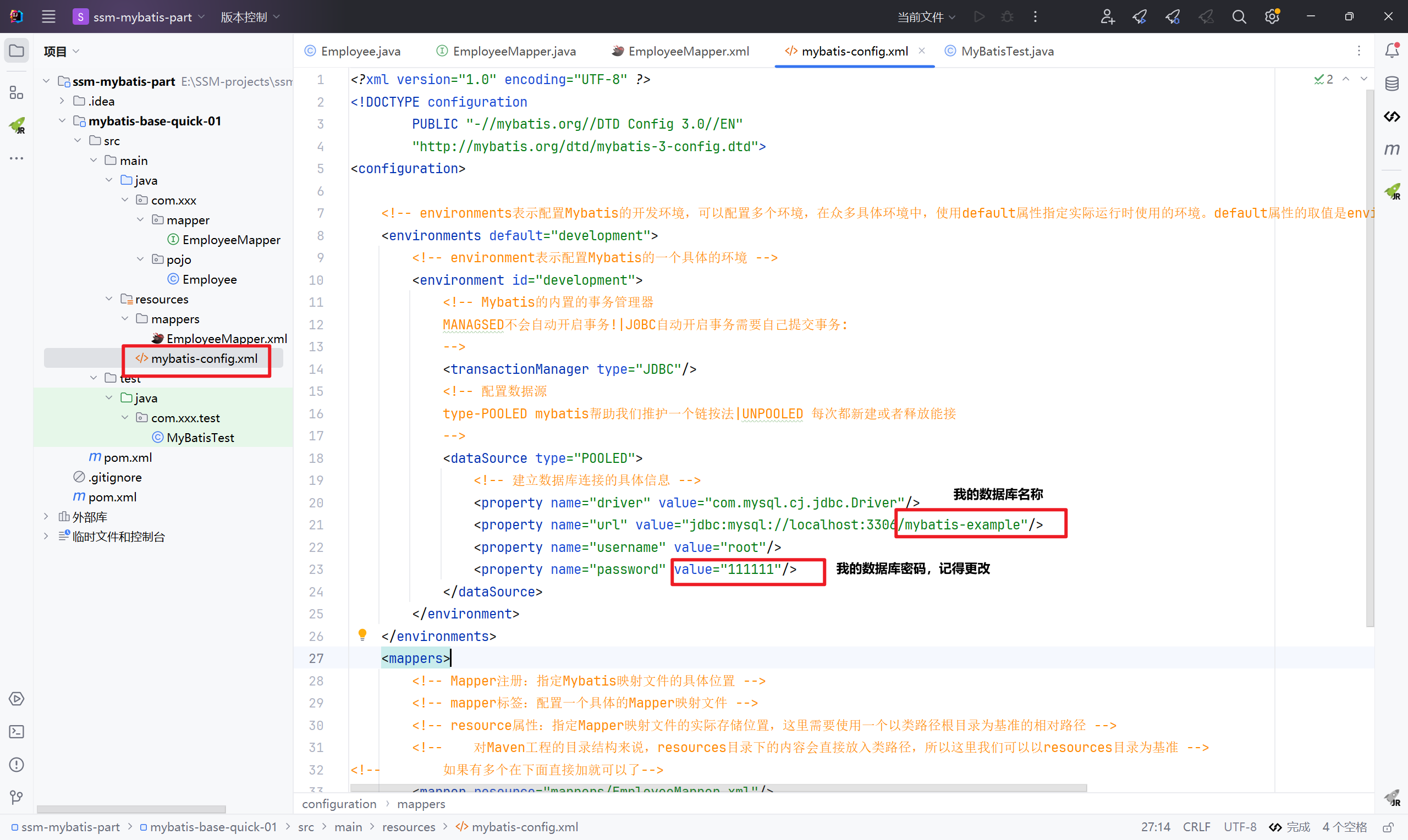Open the Git version control tool icon

(x=16, y=798)
